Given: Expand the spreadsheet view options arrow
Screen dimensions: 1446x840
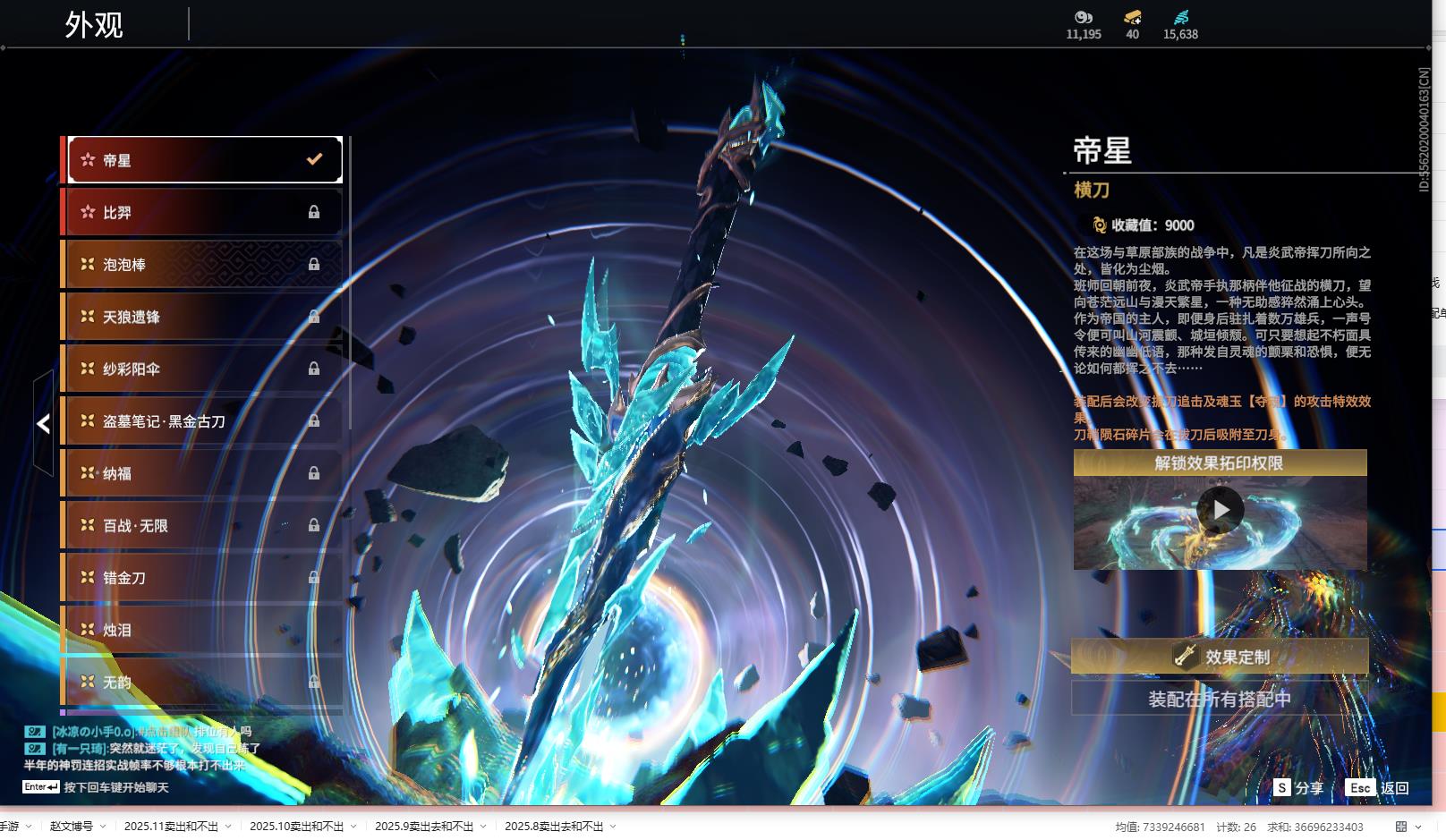Looking at the screenshot, I should coord(1420,827).
